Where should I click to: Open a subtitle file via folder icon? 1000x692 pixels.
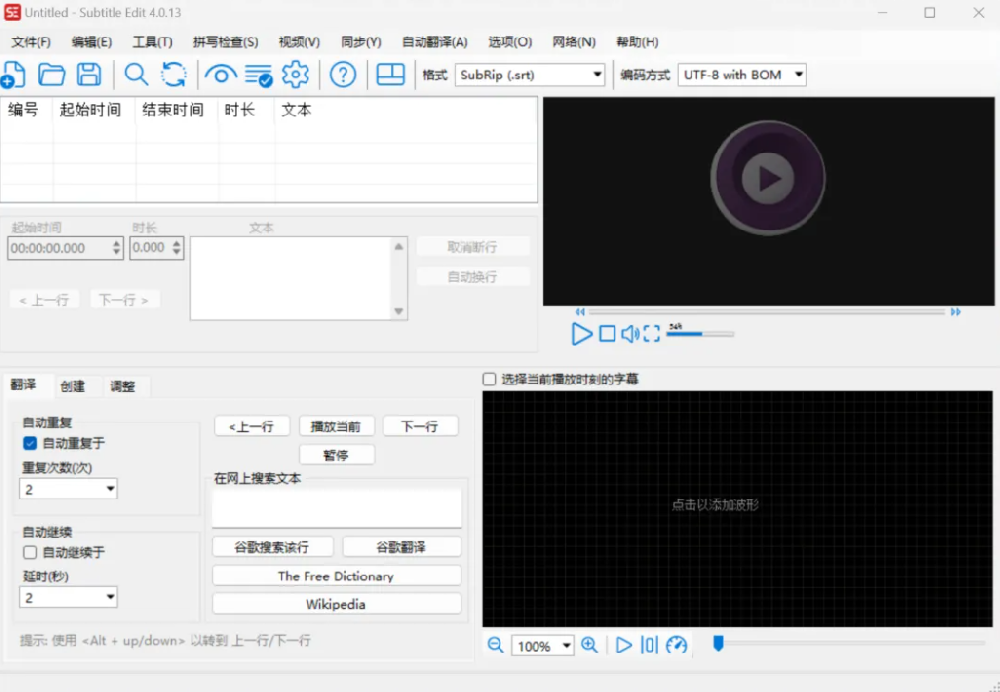51,74
